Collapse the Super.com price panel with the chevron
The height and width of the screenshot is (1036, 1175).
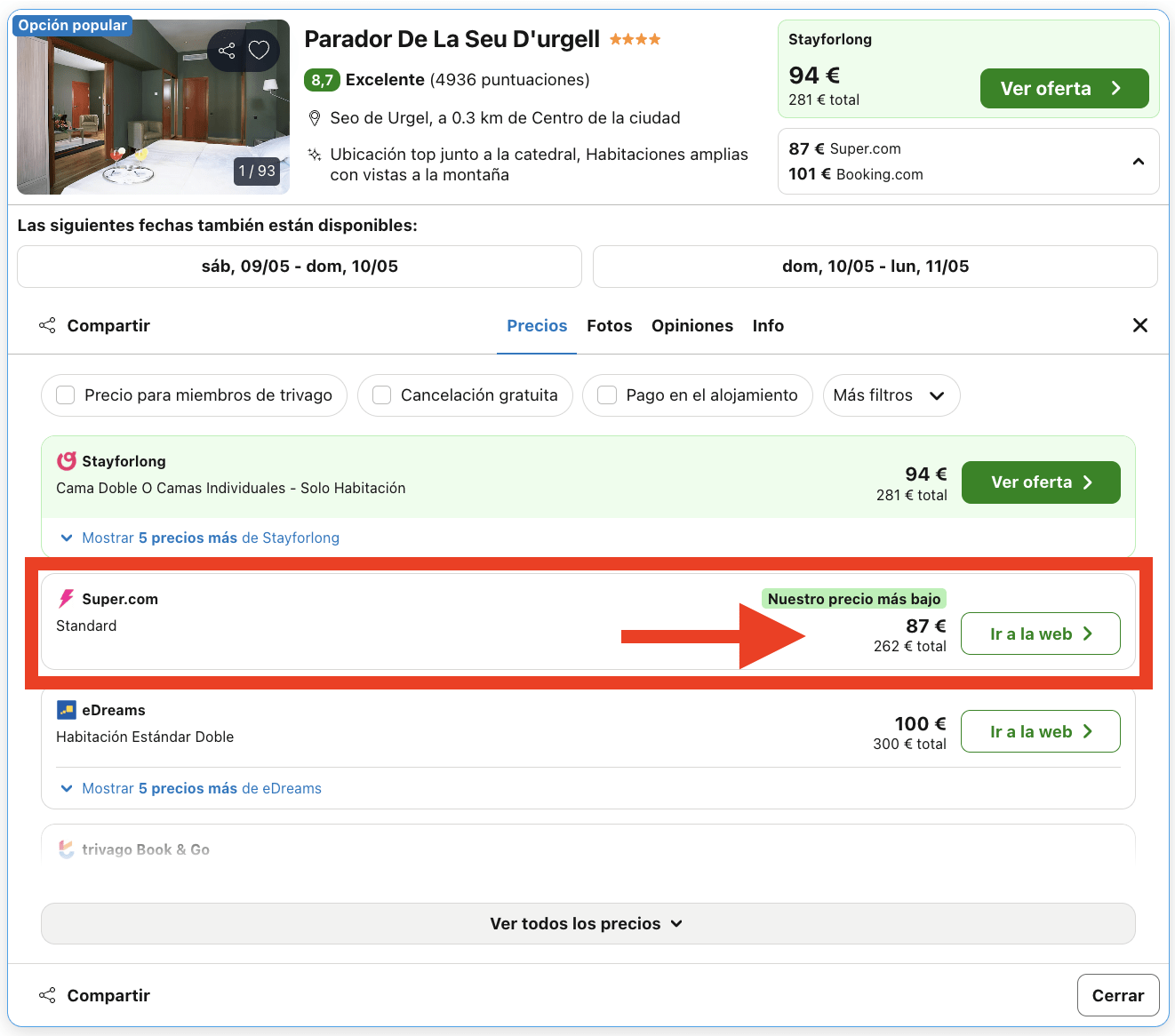pyautogui.click(x=1139, y=161)
